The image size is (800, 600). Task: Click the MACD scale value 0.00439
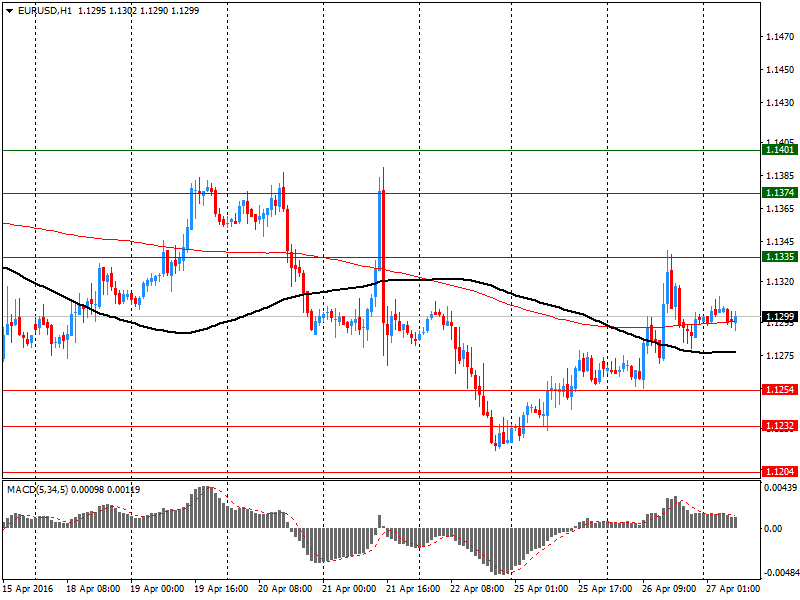[781, 488]
